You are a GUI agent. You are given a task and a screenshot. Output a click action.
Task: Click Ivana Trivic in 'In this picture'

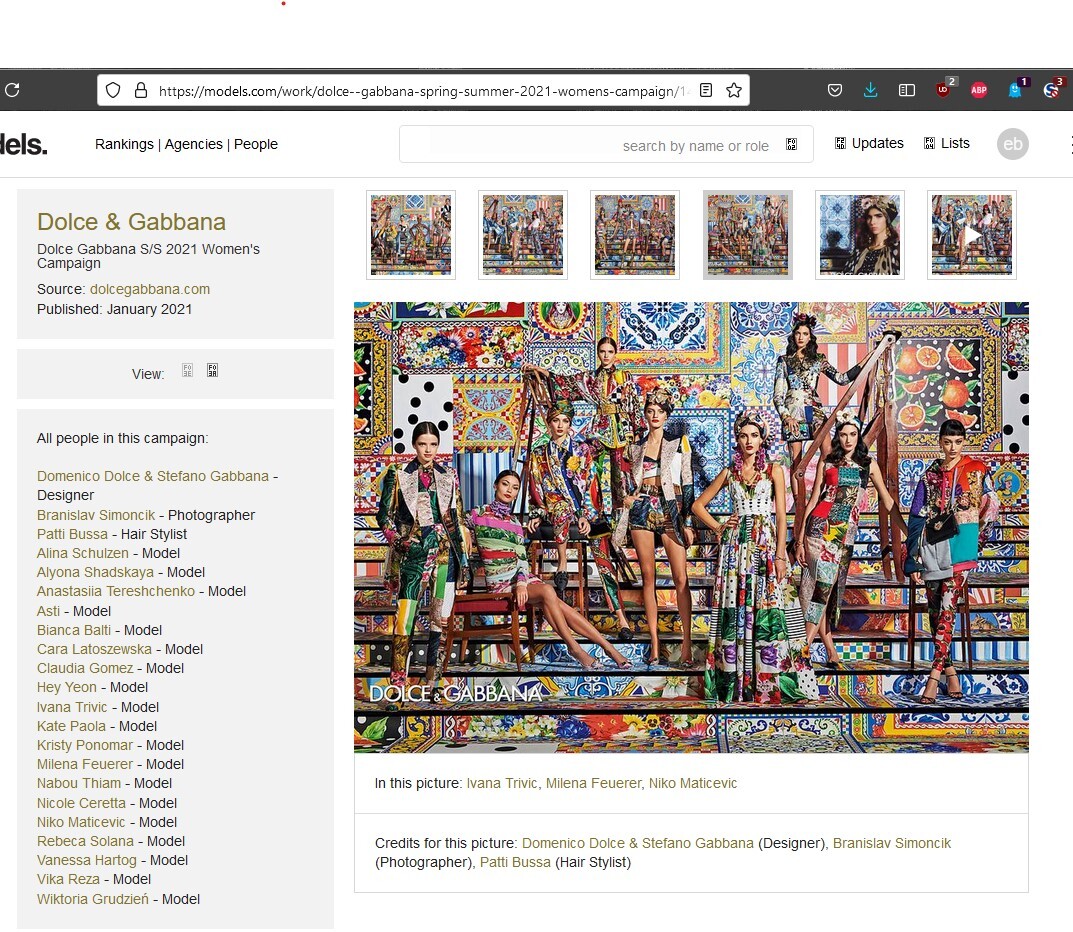click(x=502, y=784)
